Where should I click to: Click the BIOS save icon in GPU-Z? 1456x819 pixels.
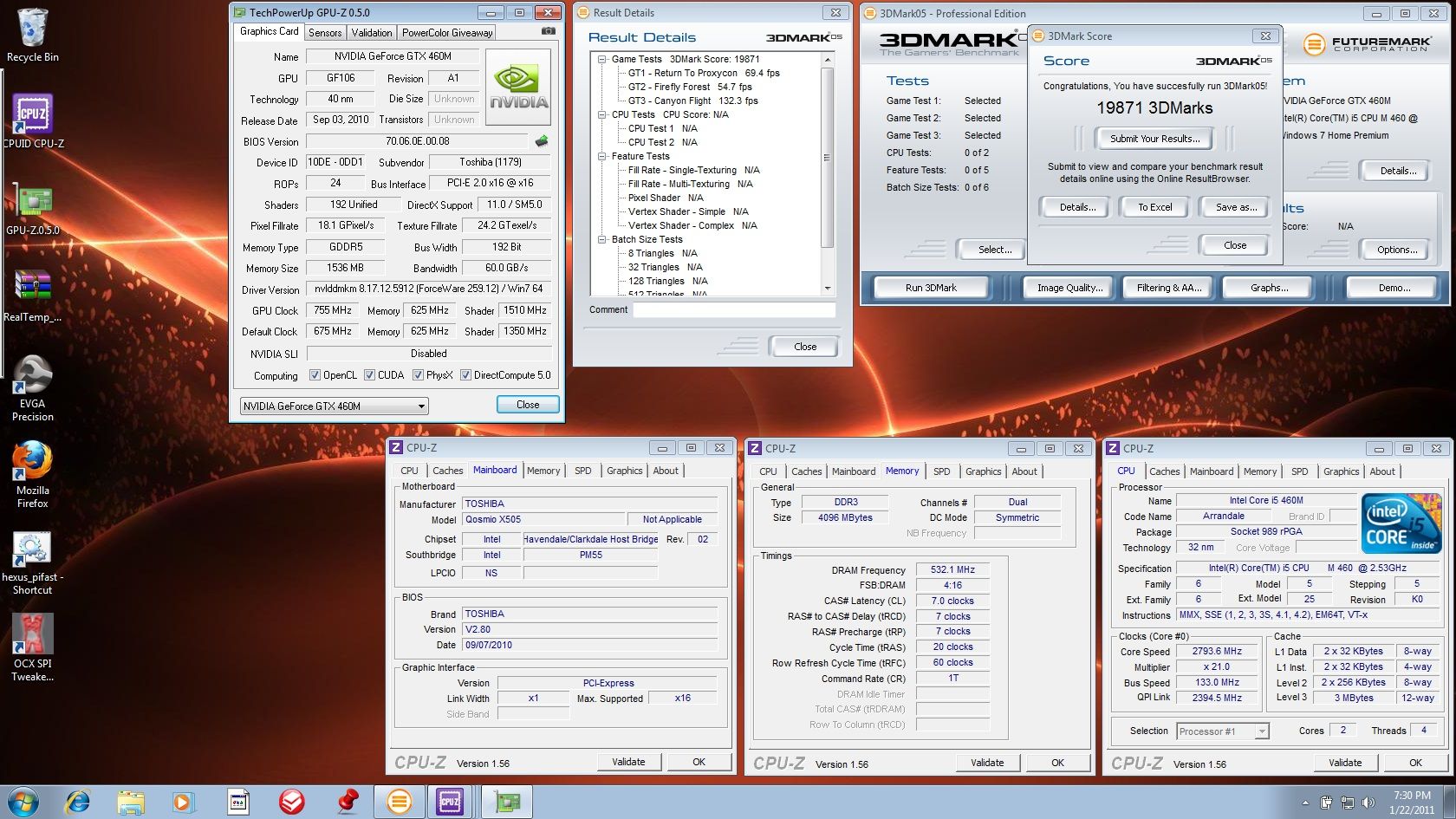click(542, 141)
